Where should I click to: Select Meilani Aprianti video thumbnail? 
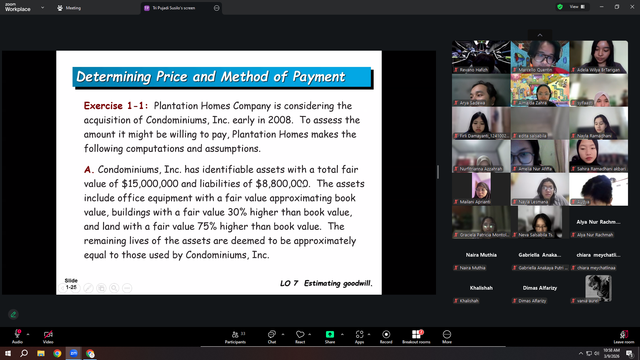point(481,189)
